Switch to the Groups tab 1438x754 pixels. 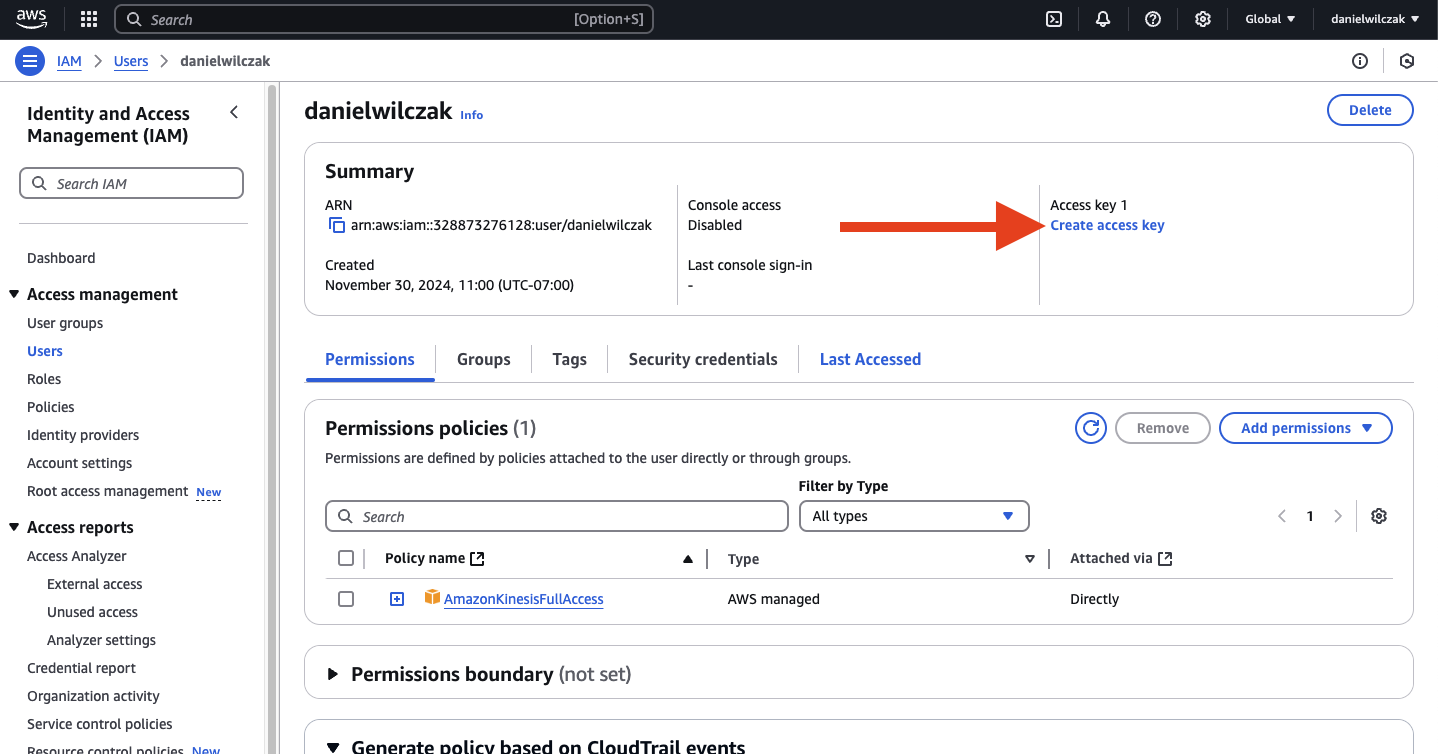484,359
